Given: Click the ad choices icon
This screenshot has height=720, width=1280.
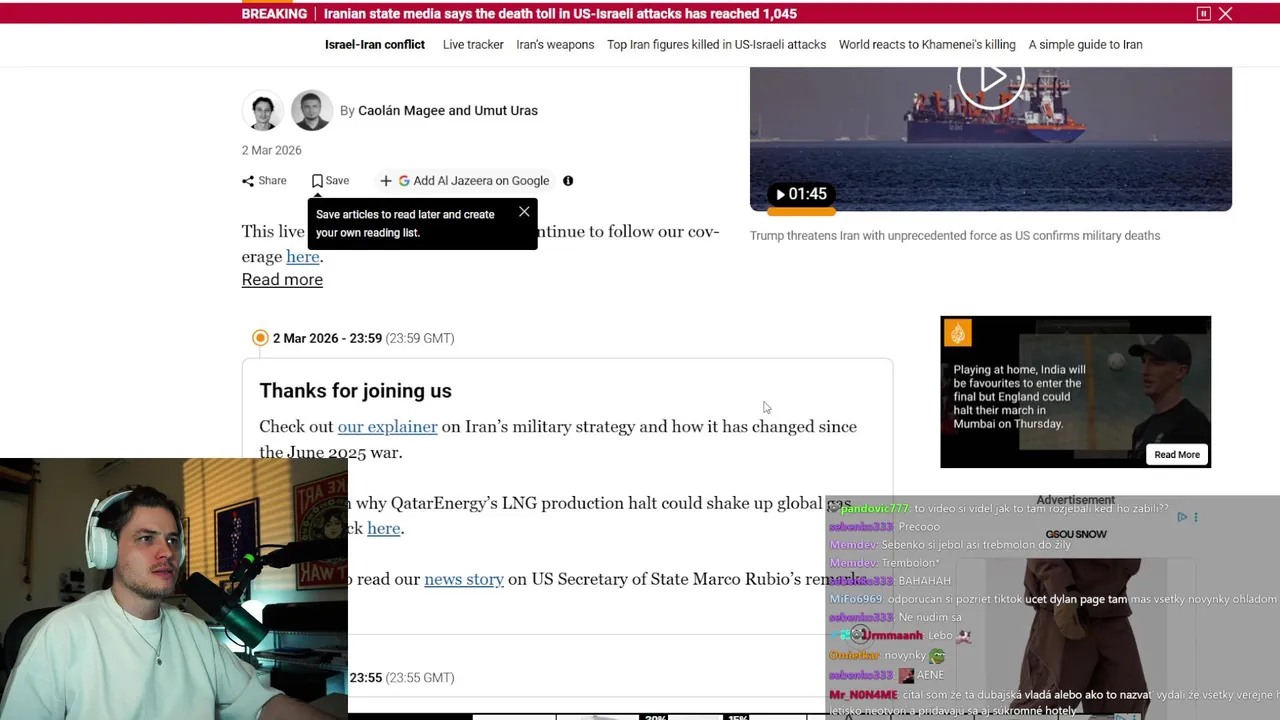Looking at the screenshot, I should point(1182,517).
